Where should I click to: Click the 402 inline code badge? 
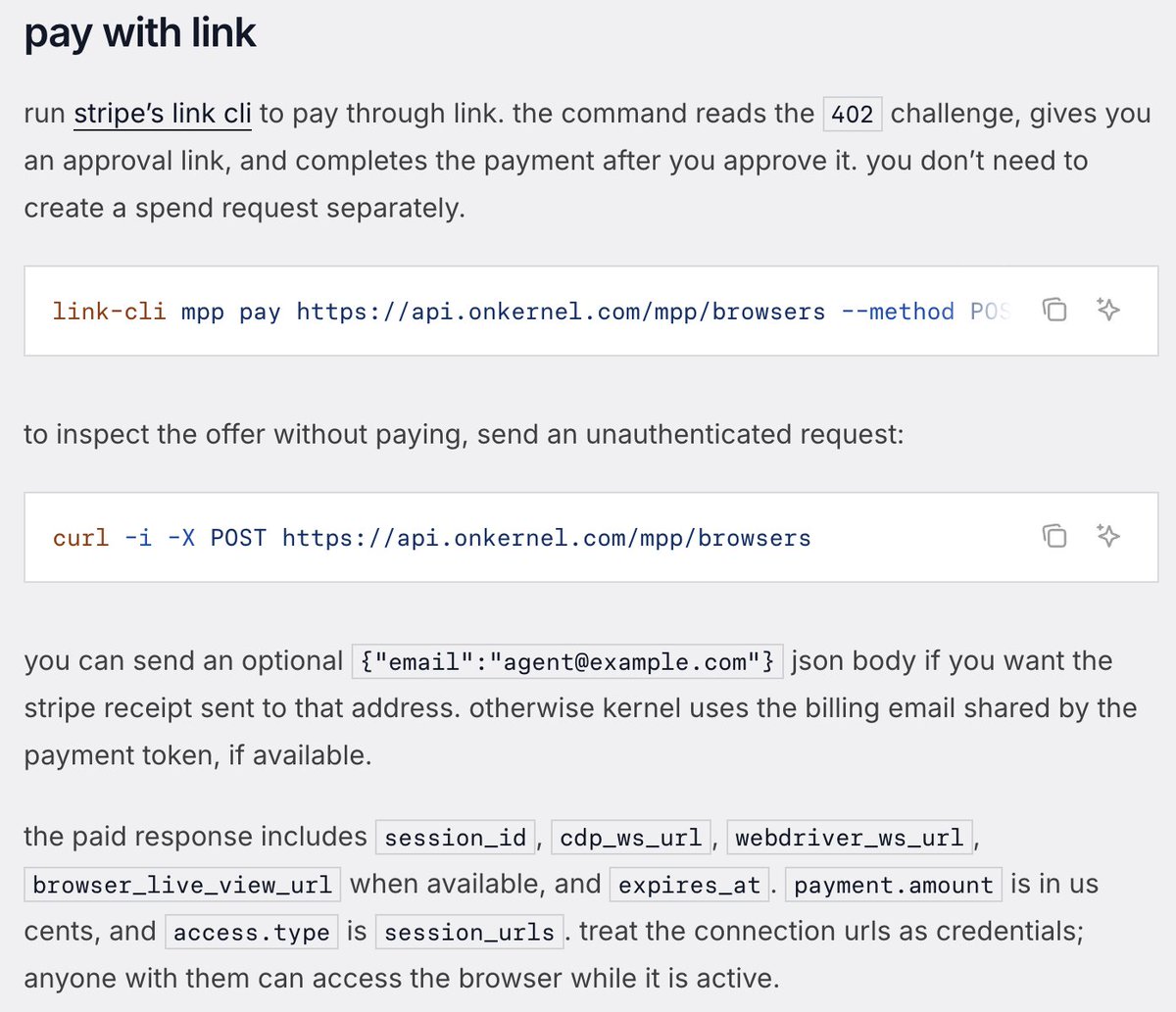pos(853,114)
